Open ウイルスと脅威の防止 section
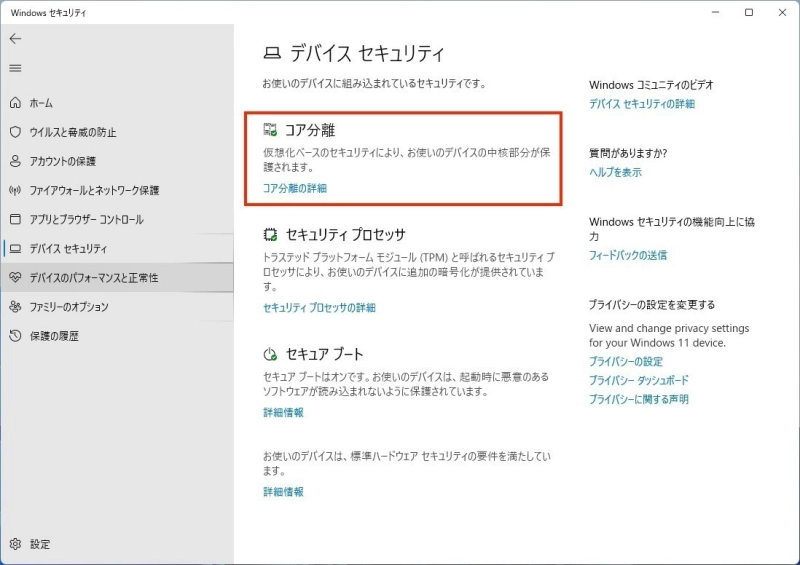800x565 pixels. (x=73, y=132)
